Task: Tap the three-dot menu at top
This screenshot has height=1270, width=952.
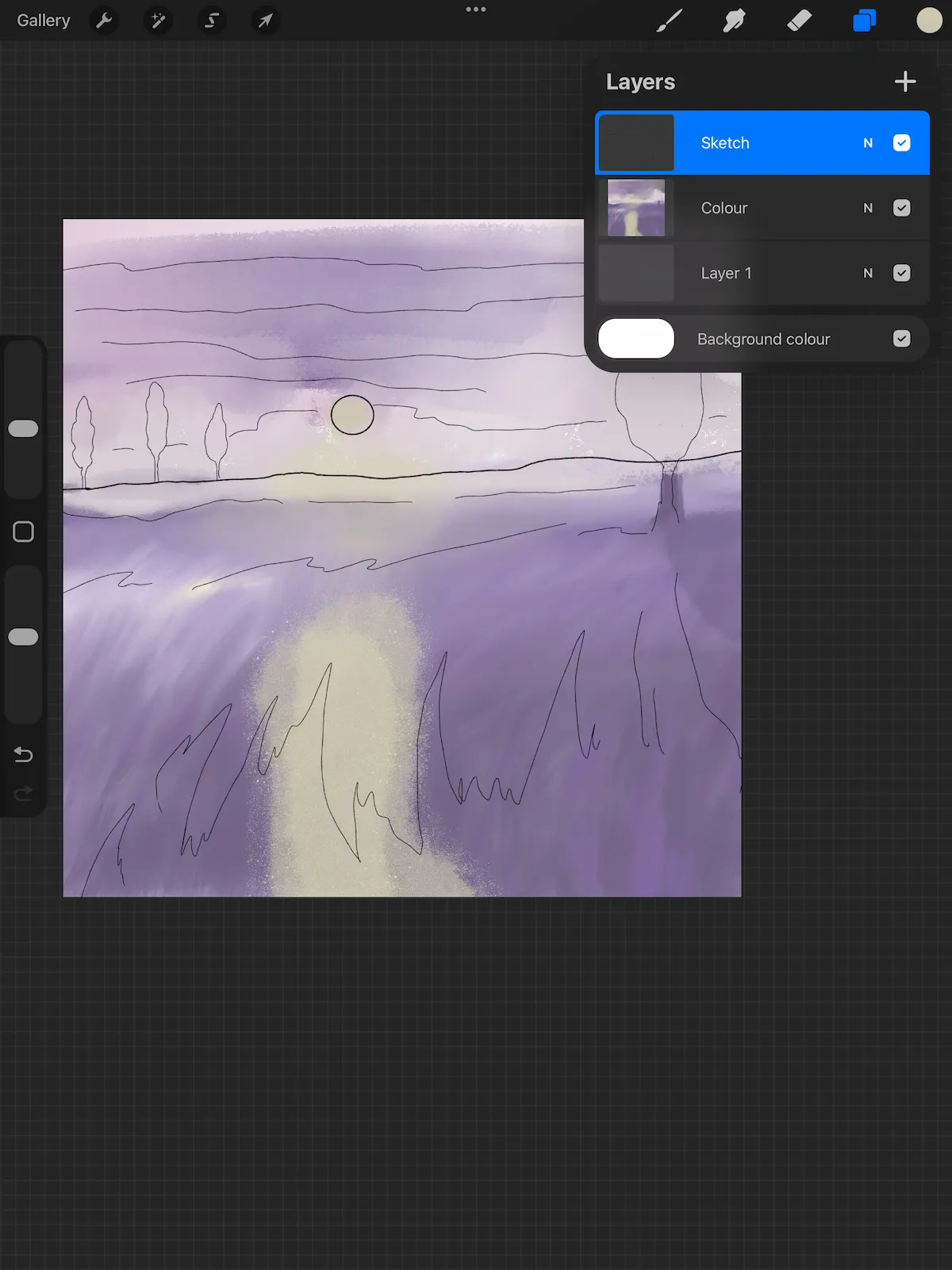Action: (x=476, y=10)
